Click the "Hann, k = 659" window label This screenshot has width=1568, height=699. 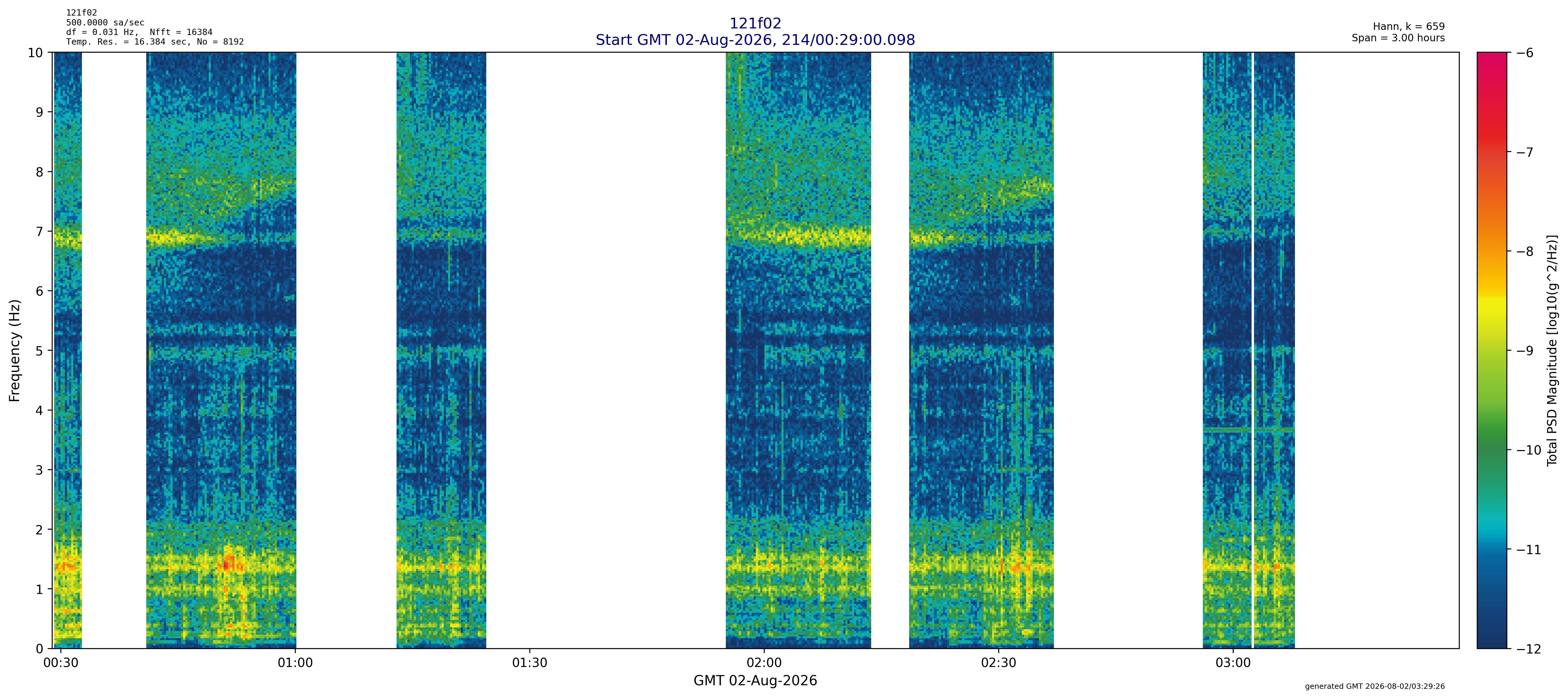coord(1409,27)
